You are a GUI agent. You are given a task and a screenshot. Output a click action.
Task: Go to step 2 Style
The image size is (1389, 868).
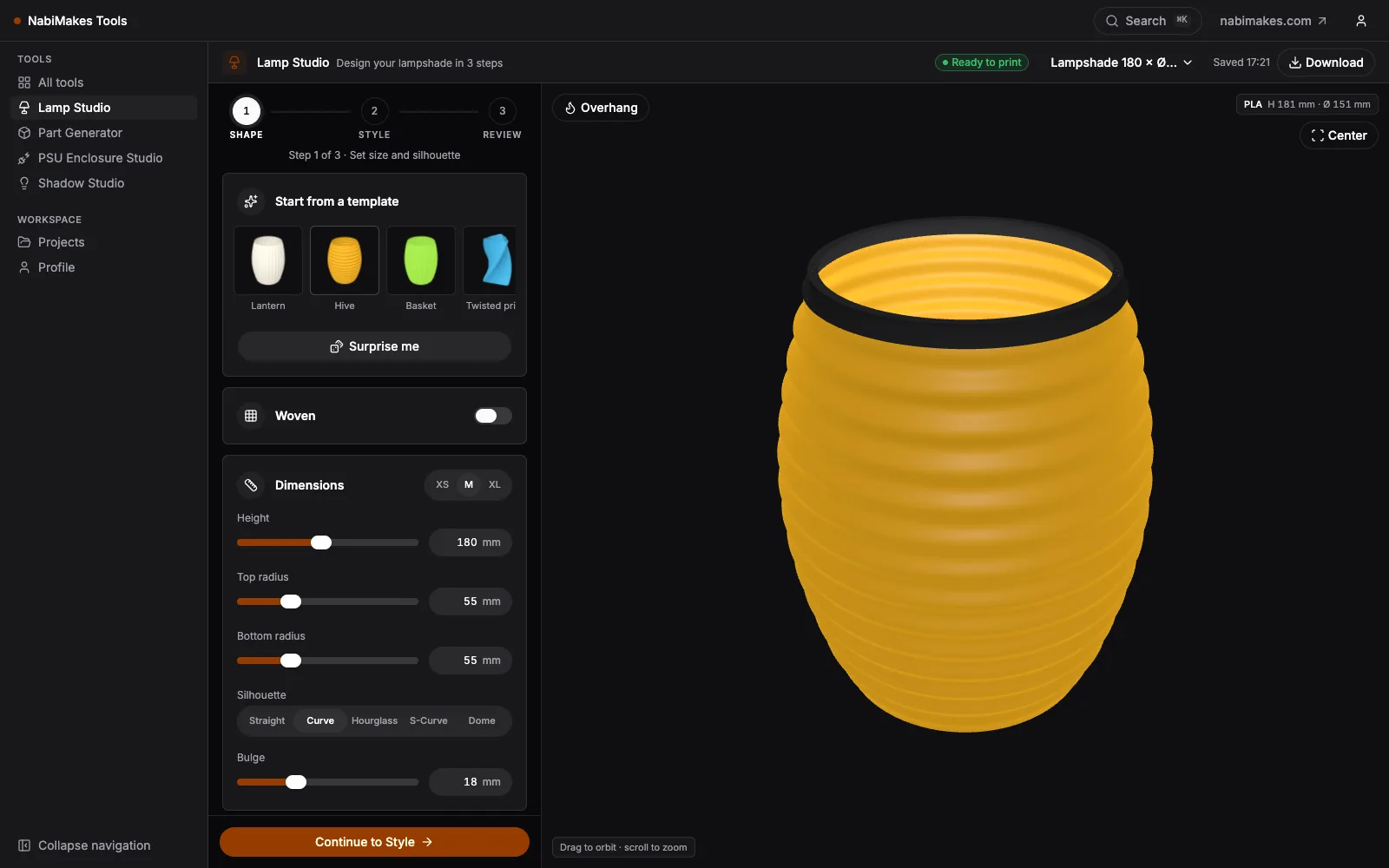pyautogui.click(x=374, y=111)
